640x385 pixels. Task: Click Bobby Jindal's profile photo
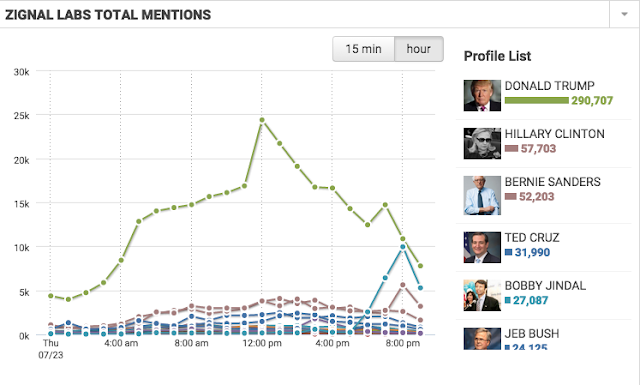[482, 295]
